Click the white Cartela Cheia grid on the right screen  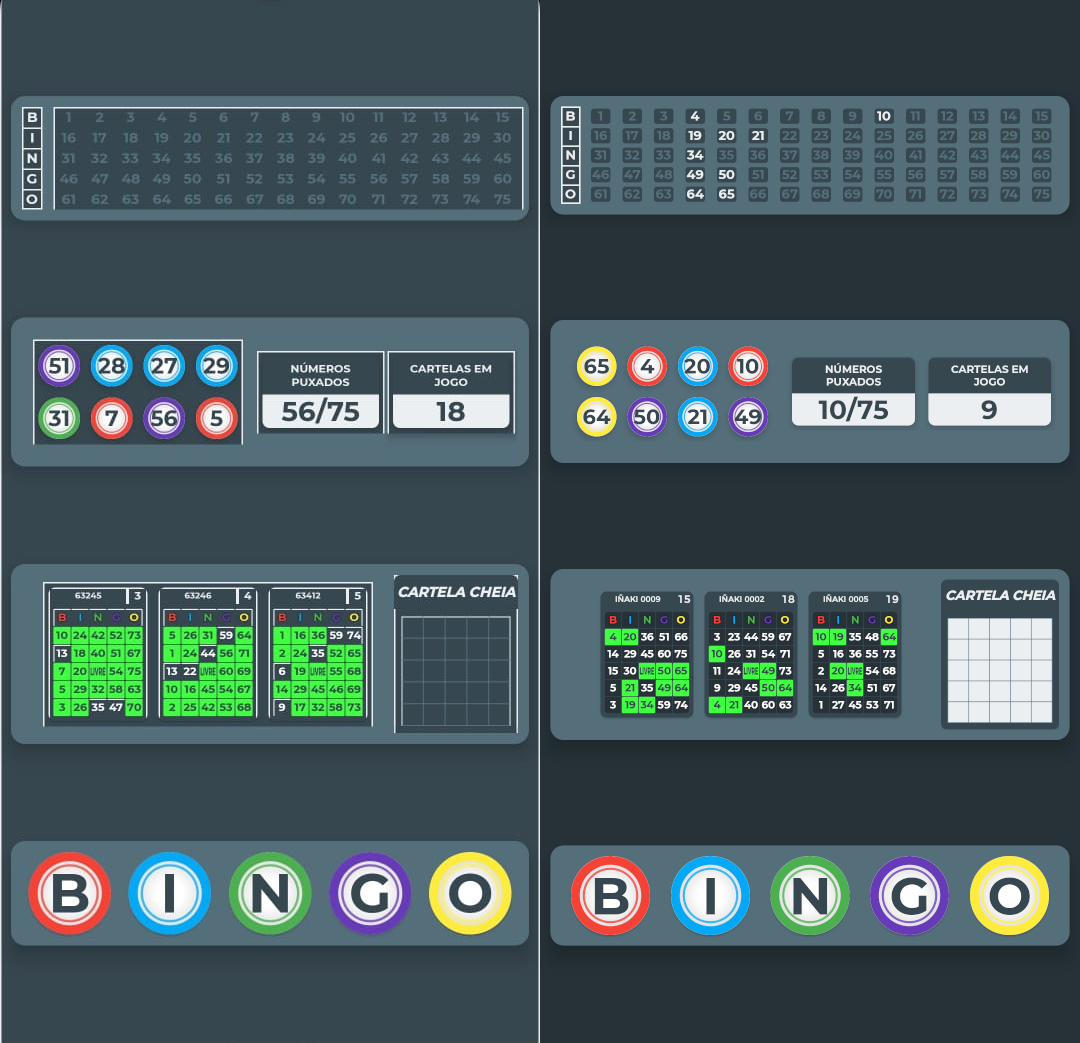click(999, 670)
